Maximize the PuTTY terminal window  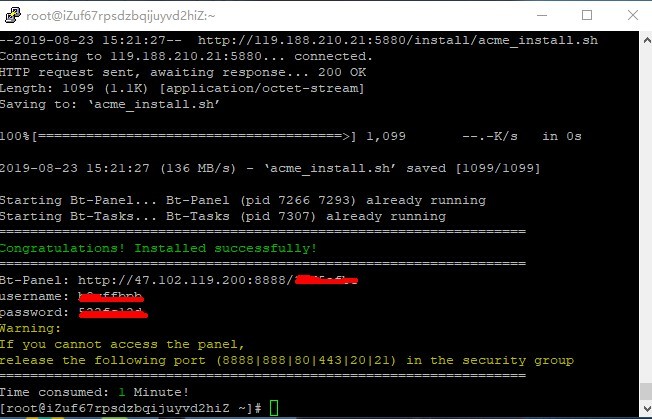(587, 15)
